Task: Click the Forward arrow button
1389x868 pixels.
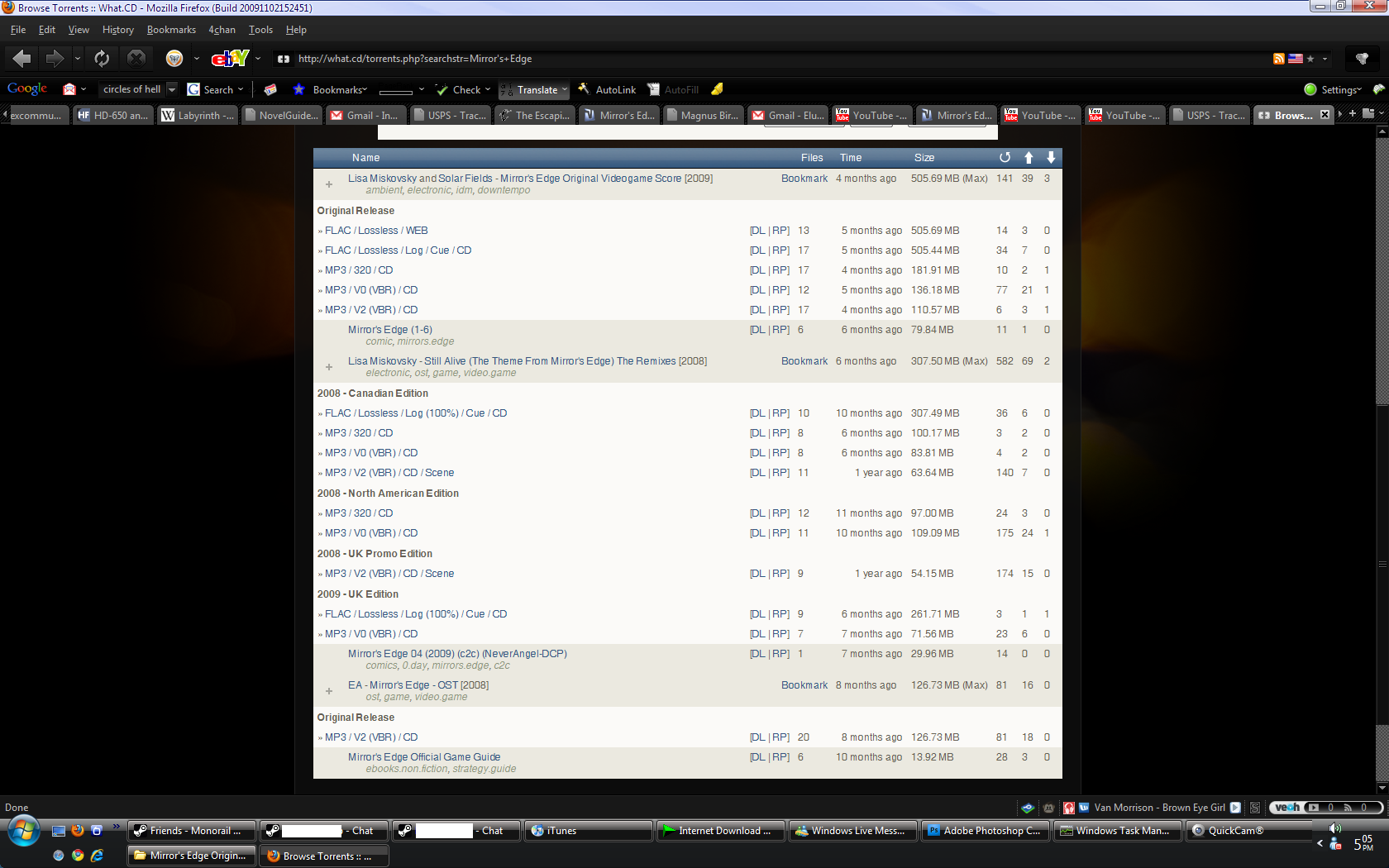Action: click(x=55, y=58)
